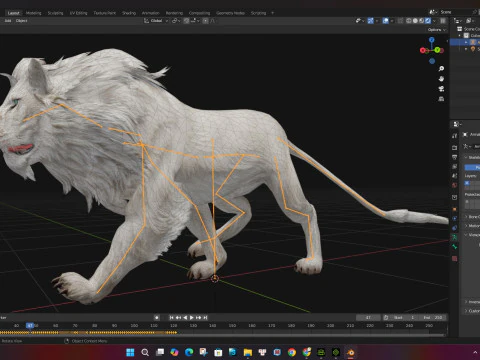The image size is (480, 360).
Task: Click the red X axis gizmo handle
Action: (x=423, y=50)
